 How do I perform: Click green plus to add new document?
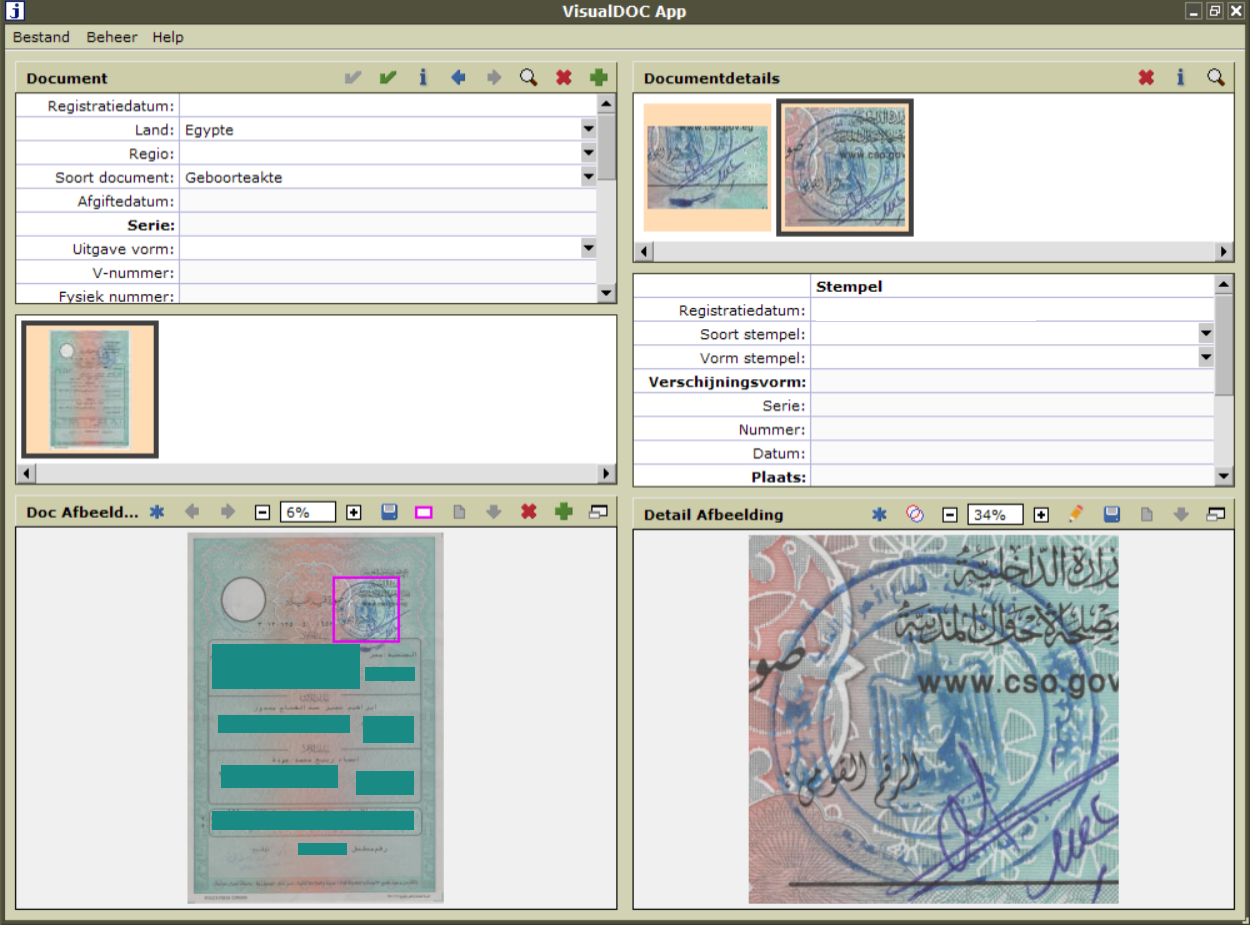[x=598, y=78]
